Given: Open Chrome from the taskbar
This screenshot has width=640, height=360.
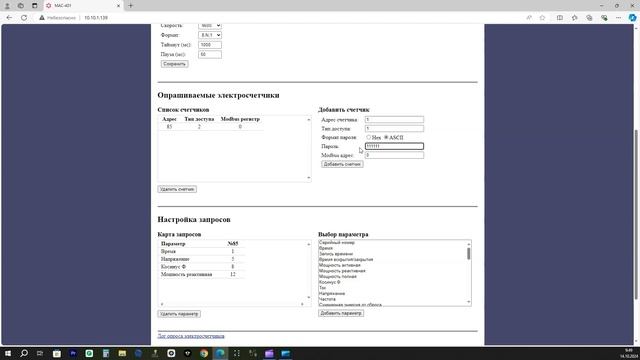Looking at the screenshot, I should pyautogui.click(x=204, y=353).
